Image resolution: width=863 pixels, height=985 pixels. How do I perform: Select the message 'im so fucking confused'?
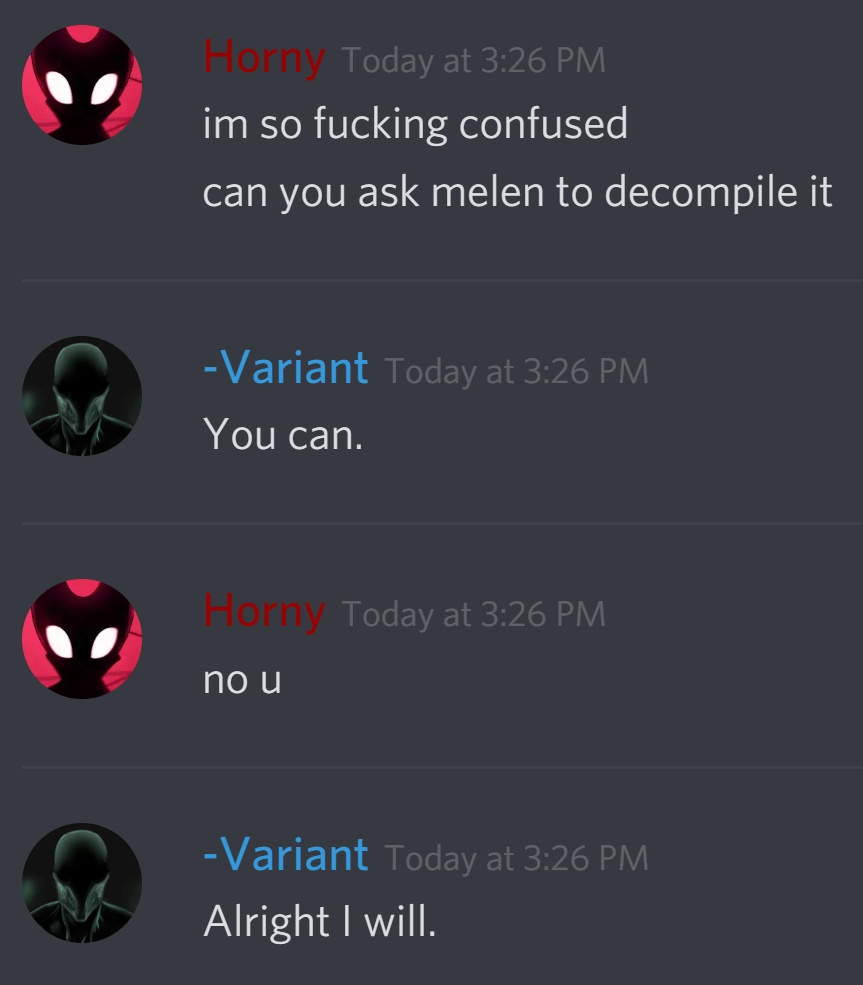pyautogui.click(x=415, y=124)
